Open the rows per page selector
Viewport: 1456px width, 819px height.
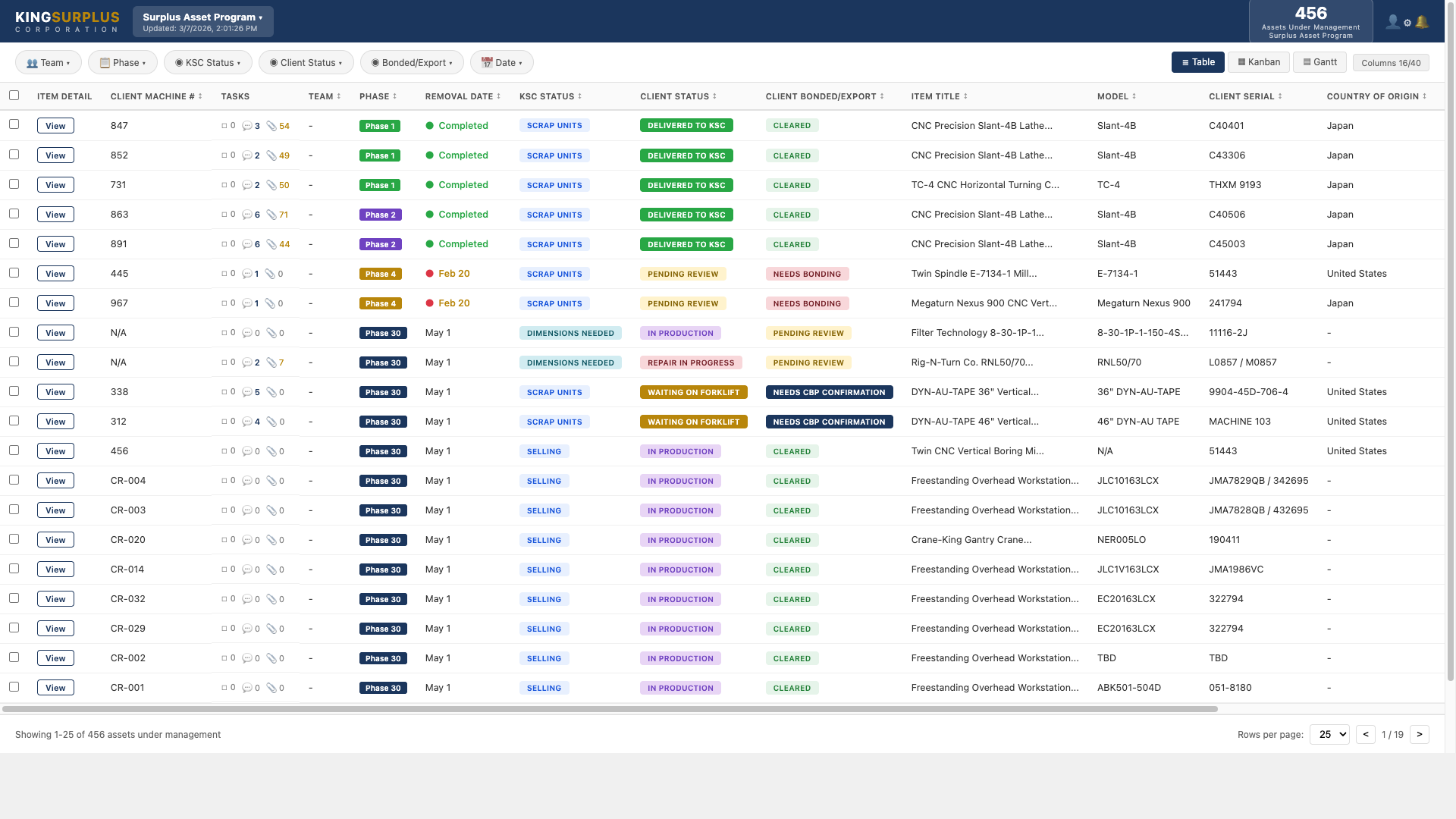click(x=1329, y=734)
